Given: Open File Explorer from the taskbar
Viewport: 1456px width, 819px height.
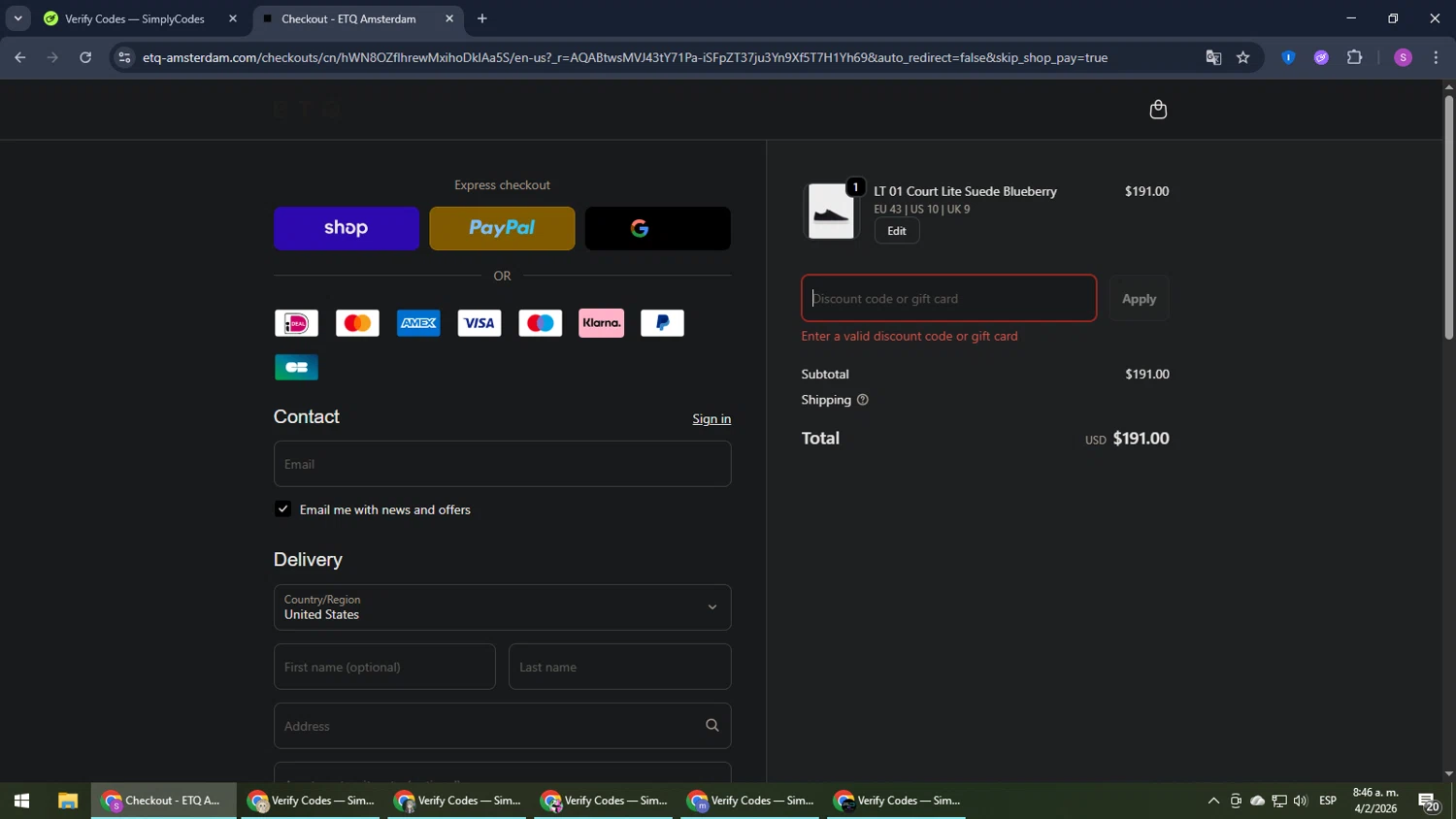Looking at the screenshot, I should click(67, 801).
